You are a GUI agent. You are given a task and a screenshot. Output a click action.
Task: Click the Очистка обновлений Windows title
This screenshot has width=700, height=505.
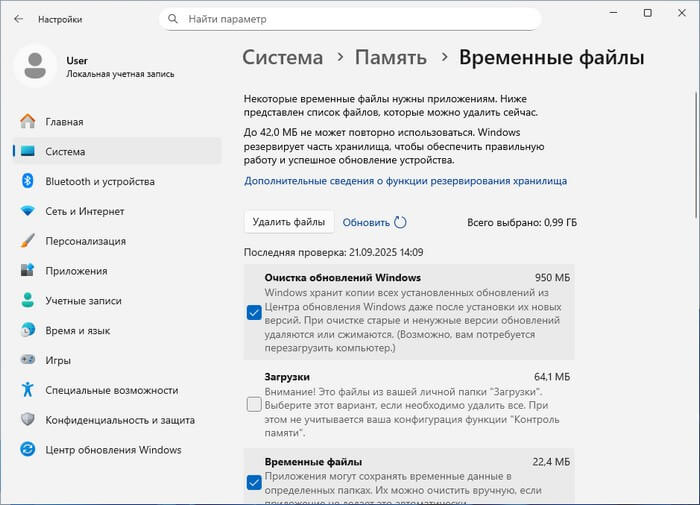[342, 277]
